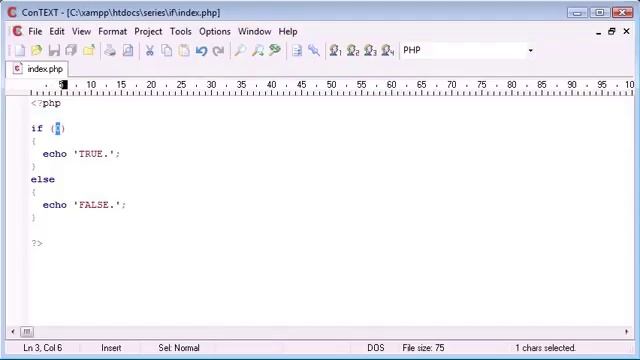Open Replace text tool
Viewport: 640px width, 360px height.
[x=275, y=51]
